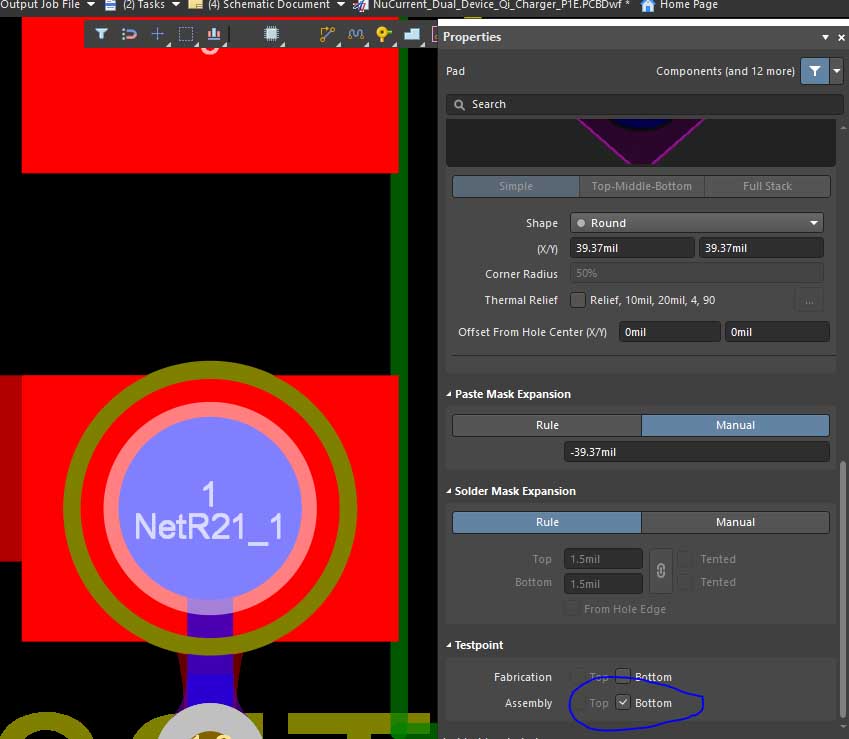Switch to the Full Stack tab
849x739 pixels.
[767, 186]
